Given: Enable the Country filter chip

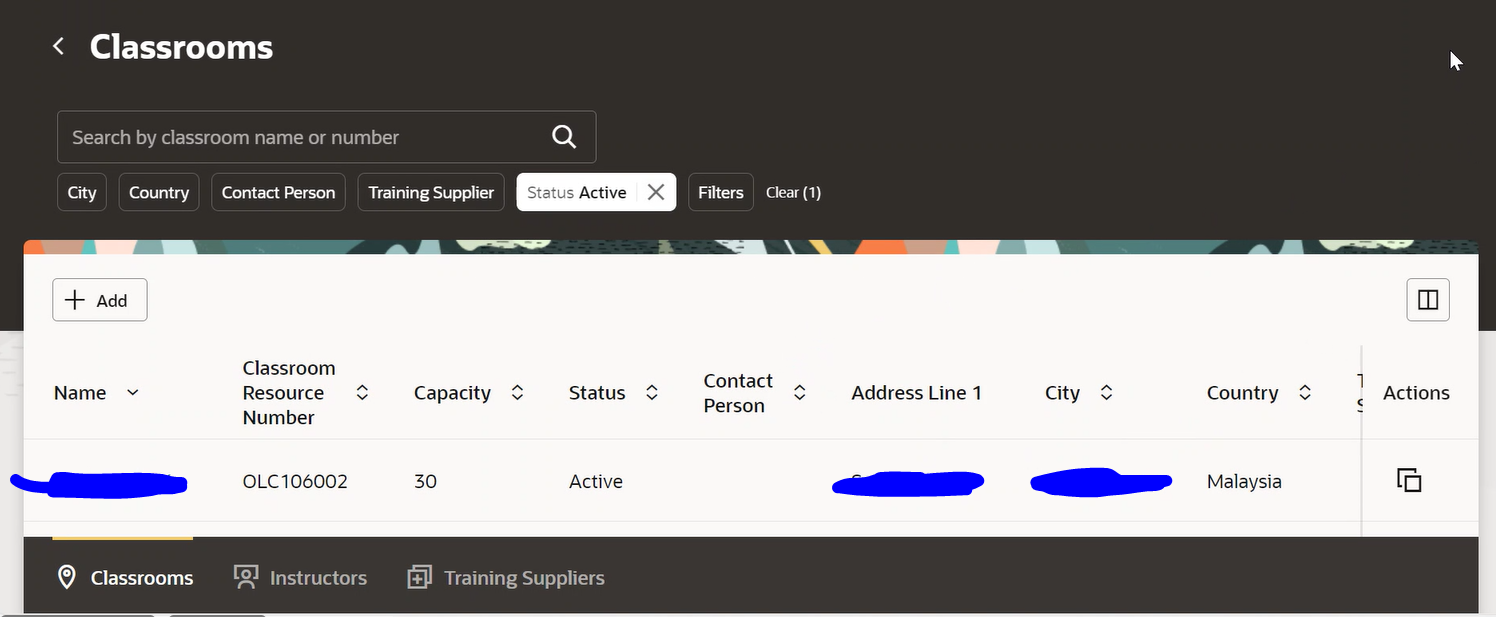Looking at the screenshot, I should point(158,191).
